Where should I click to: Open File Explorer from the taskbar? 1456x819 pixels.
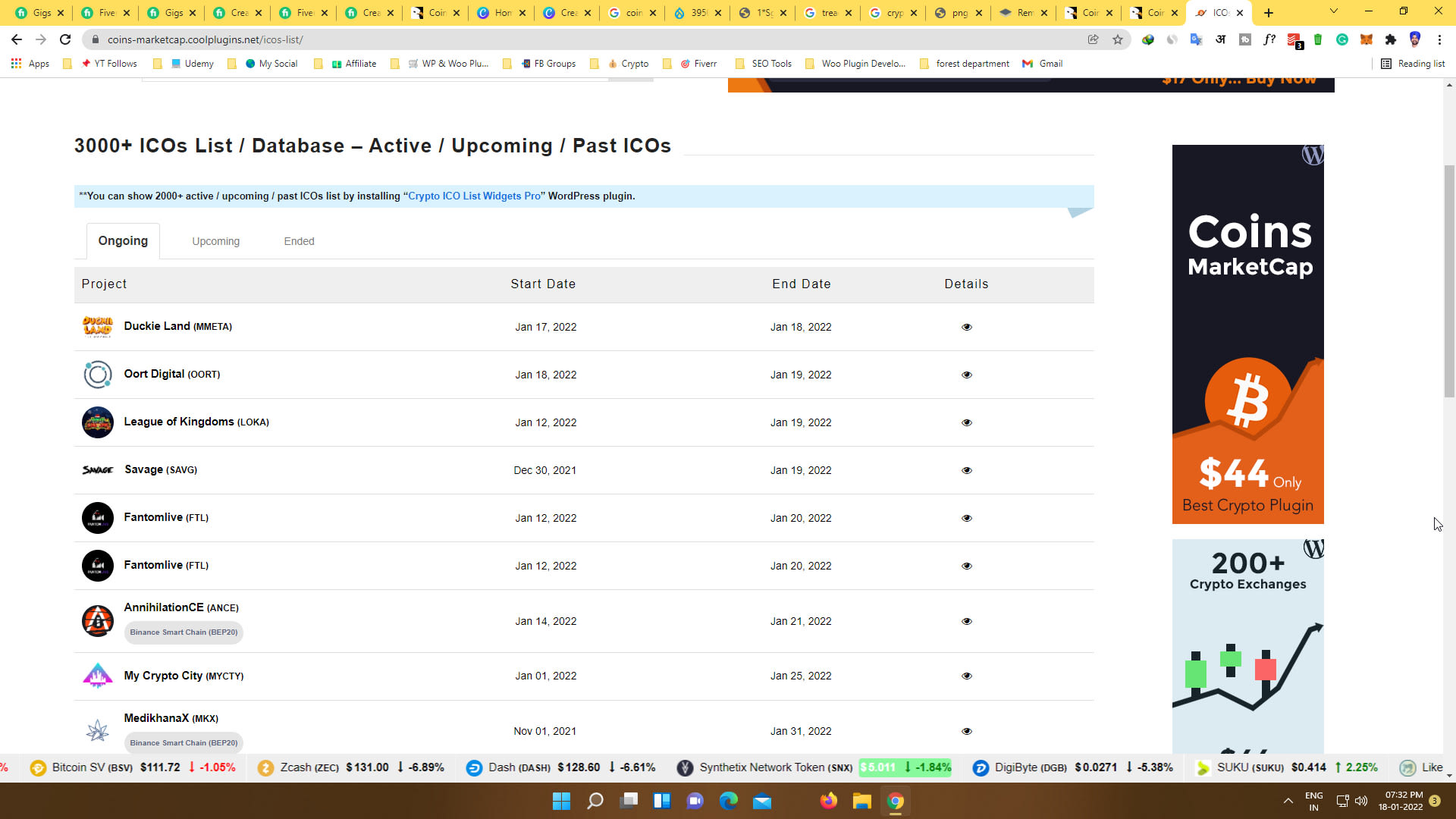(861, 801)
